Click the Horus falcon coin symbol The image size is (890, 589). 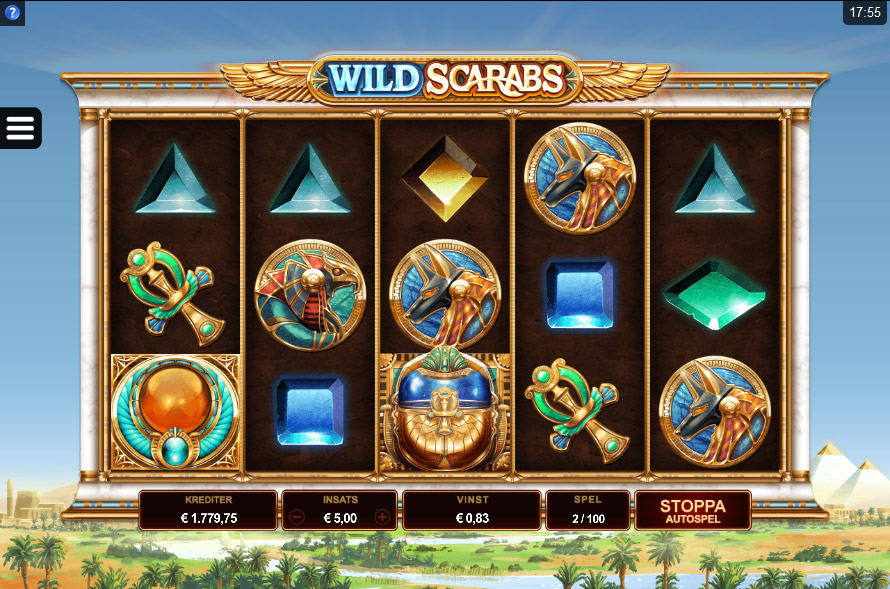[310, 295]
